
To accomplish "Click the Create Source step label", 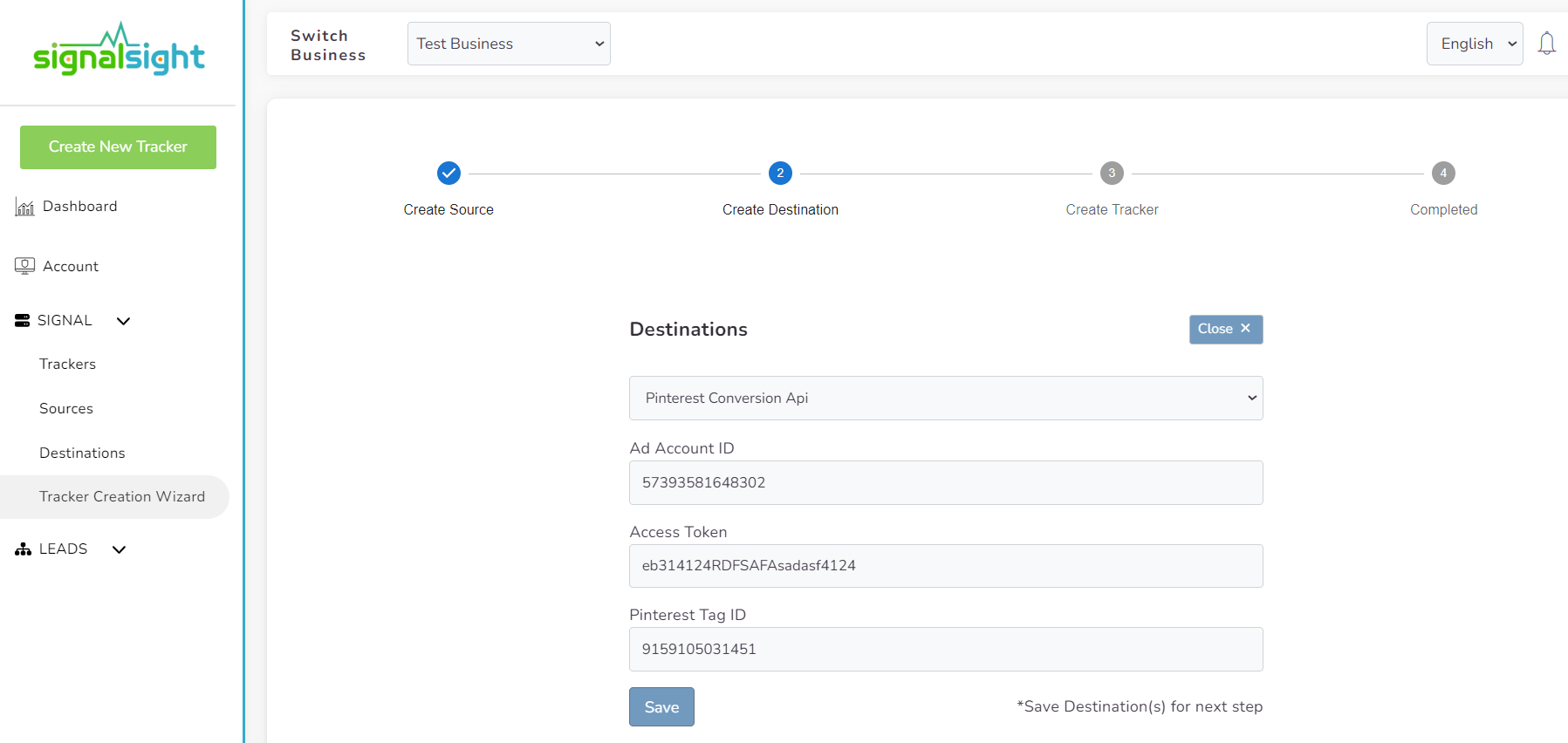I will (448, 210).
